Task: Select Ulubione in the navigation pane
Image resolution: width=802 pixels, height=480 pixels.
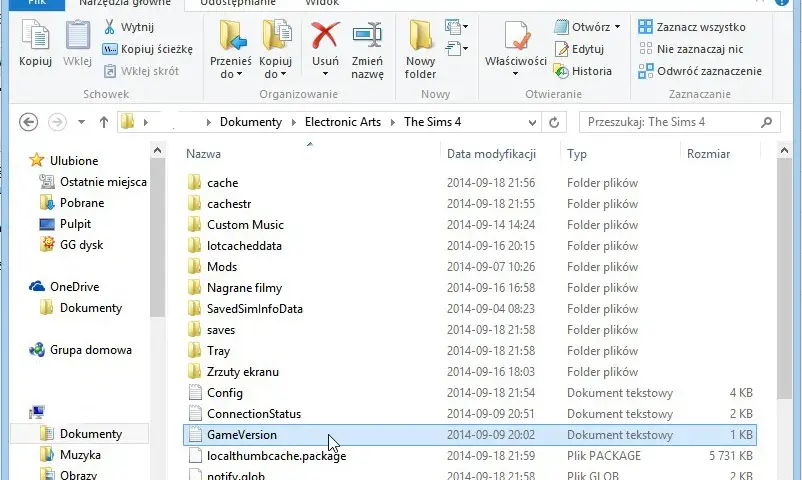Action: coord(64,161)
